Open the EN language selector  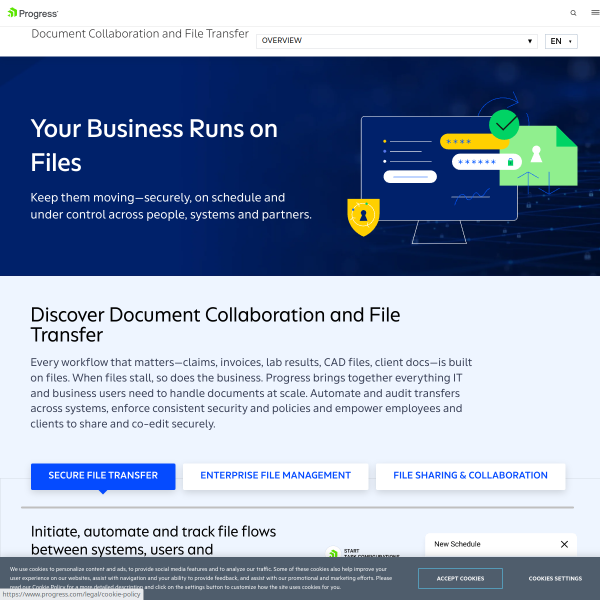click(561, 41)
